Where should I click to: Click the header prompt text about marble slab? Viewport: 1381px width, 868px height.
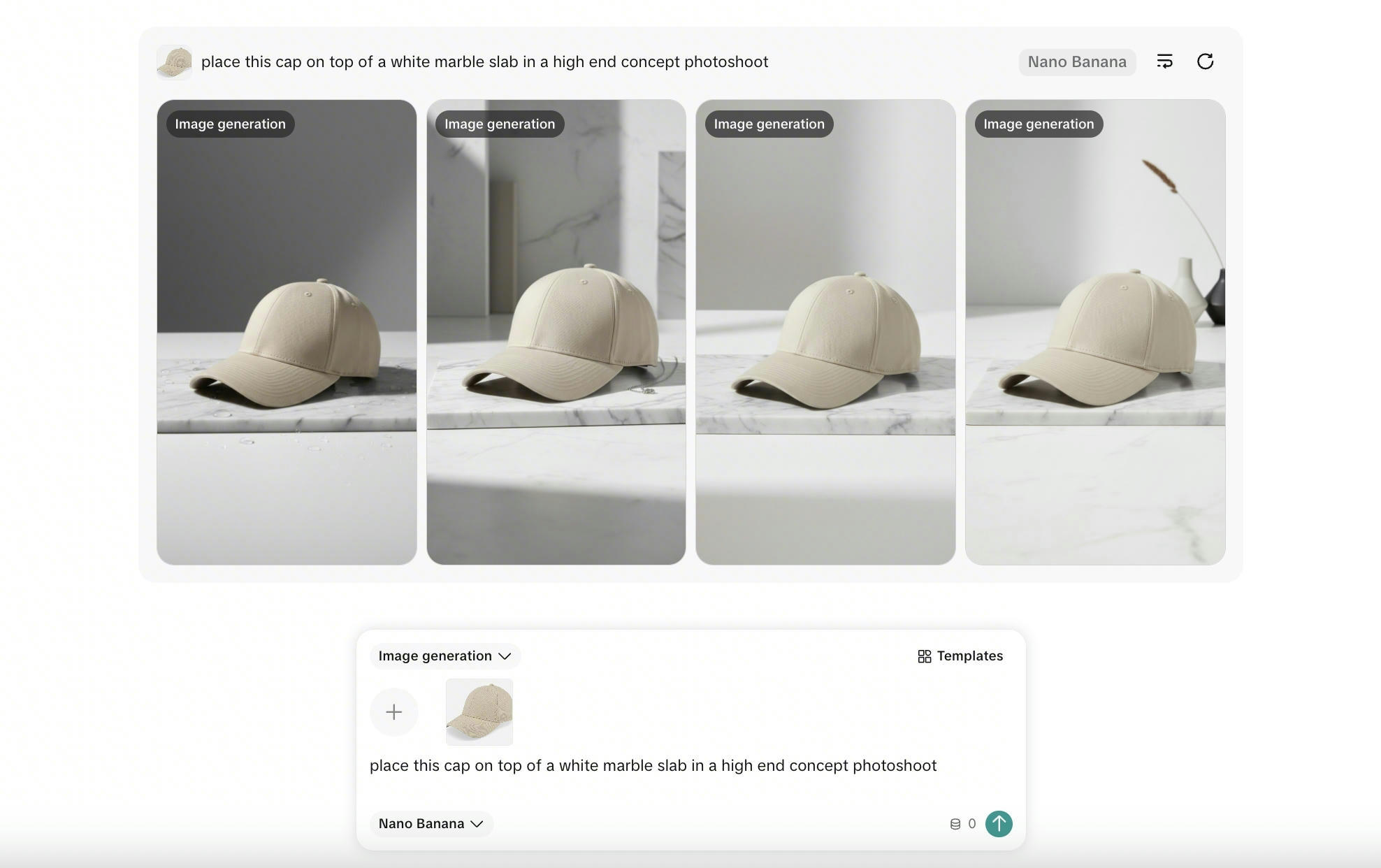coord(485,62)
